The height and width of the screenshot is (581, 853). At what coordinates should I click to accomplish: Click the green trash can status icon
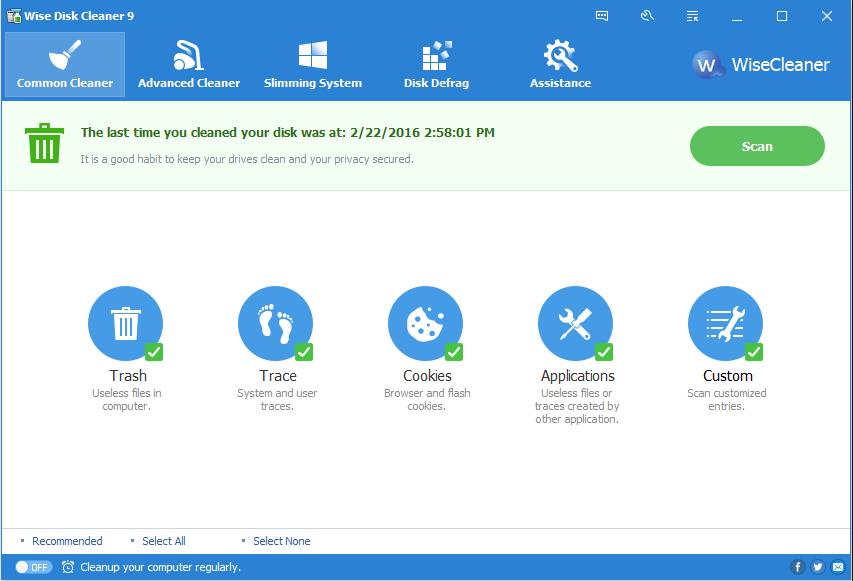coord(44,143)
